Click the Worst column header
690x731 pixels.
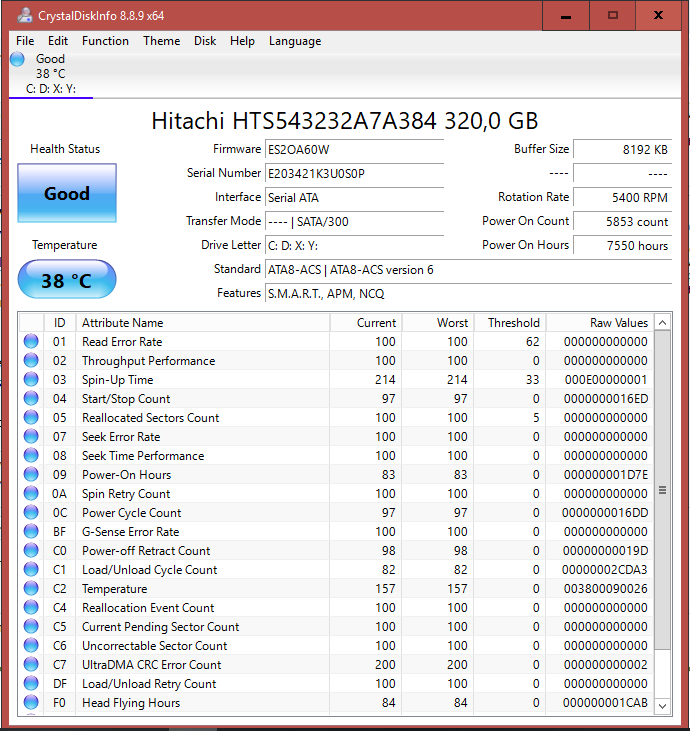click(x=438, y=323)
